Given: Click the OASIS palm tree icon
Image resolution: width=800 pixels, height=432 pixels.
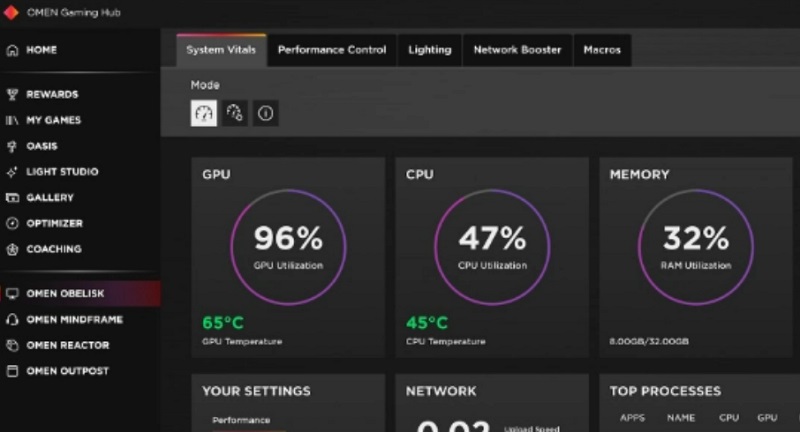Looking at the screenshot, I should [12, 146].
